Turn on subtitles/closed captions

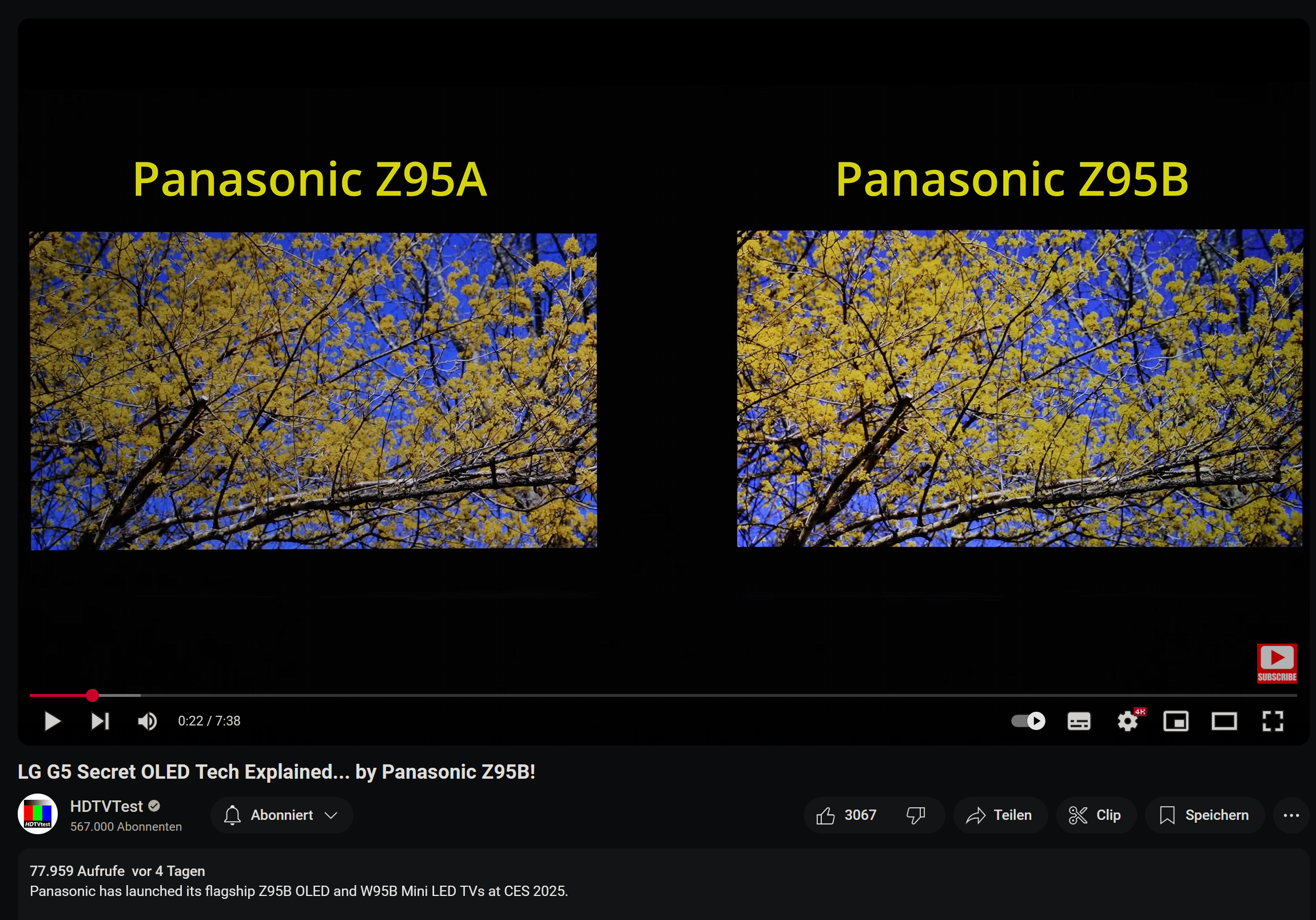[1079, 721]
